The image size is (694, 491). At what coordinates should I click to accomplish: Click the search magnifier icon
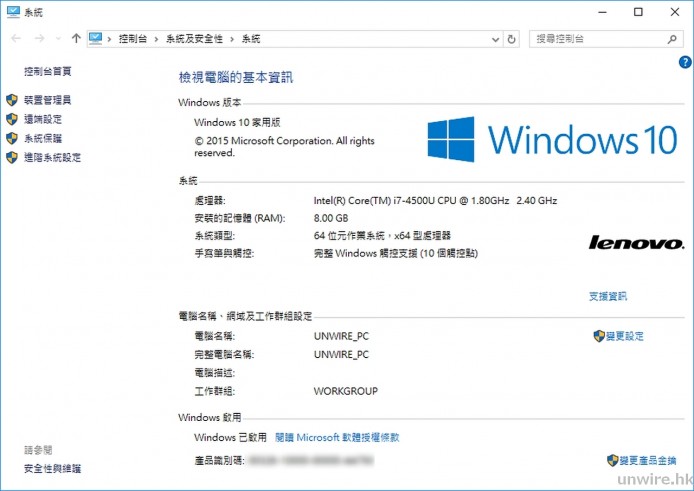(672, 39)
